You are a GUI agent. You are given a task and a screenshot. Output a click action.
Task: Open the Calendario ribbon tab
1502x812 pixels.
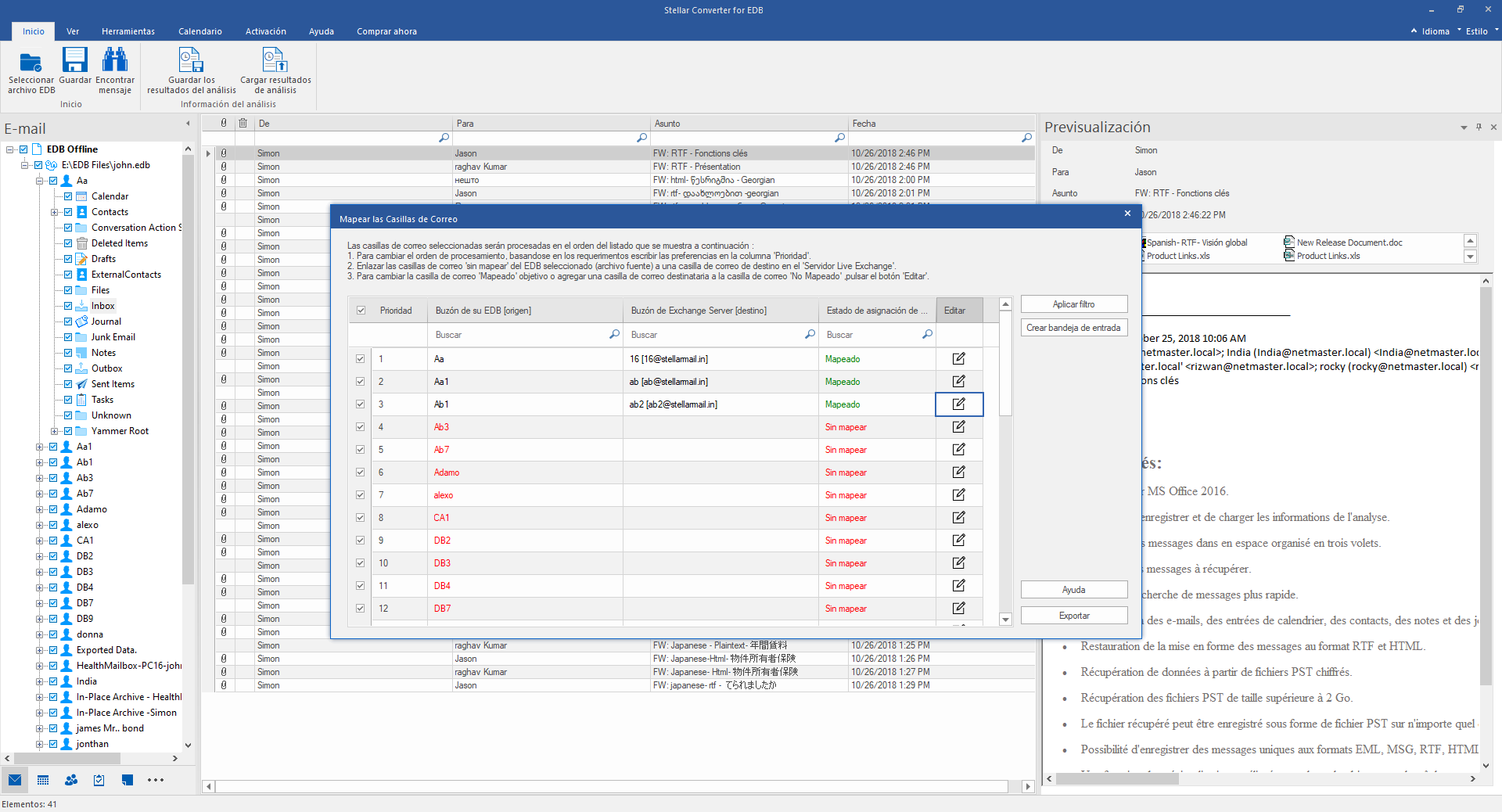200,31
